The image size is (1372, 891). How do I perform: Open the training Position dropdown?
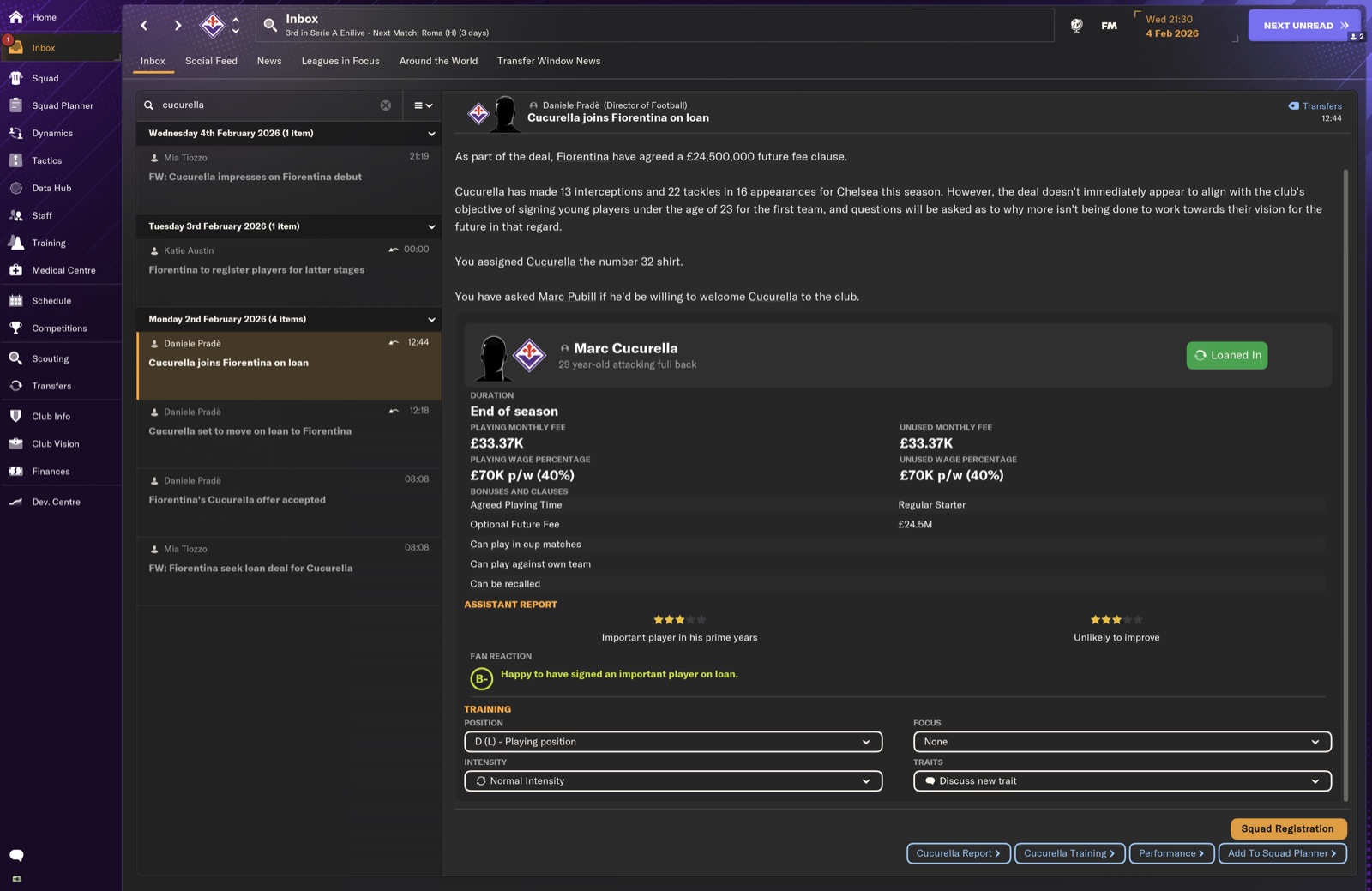pos(673,742)
